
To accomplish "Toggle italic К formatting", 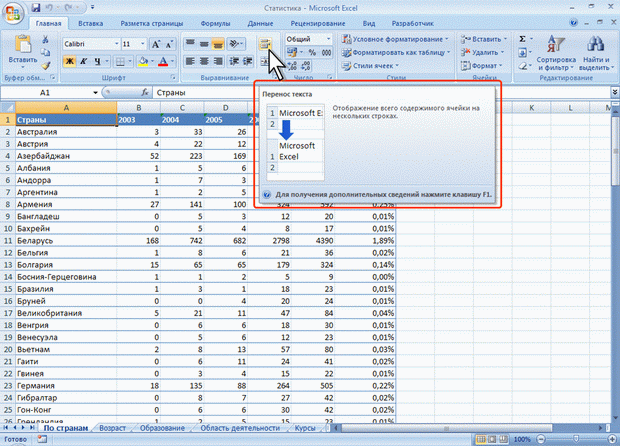I will [x=83, y=61].
